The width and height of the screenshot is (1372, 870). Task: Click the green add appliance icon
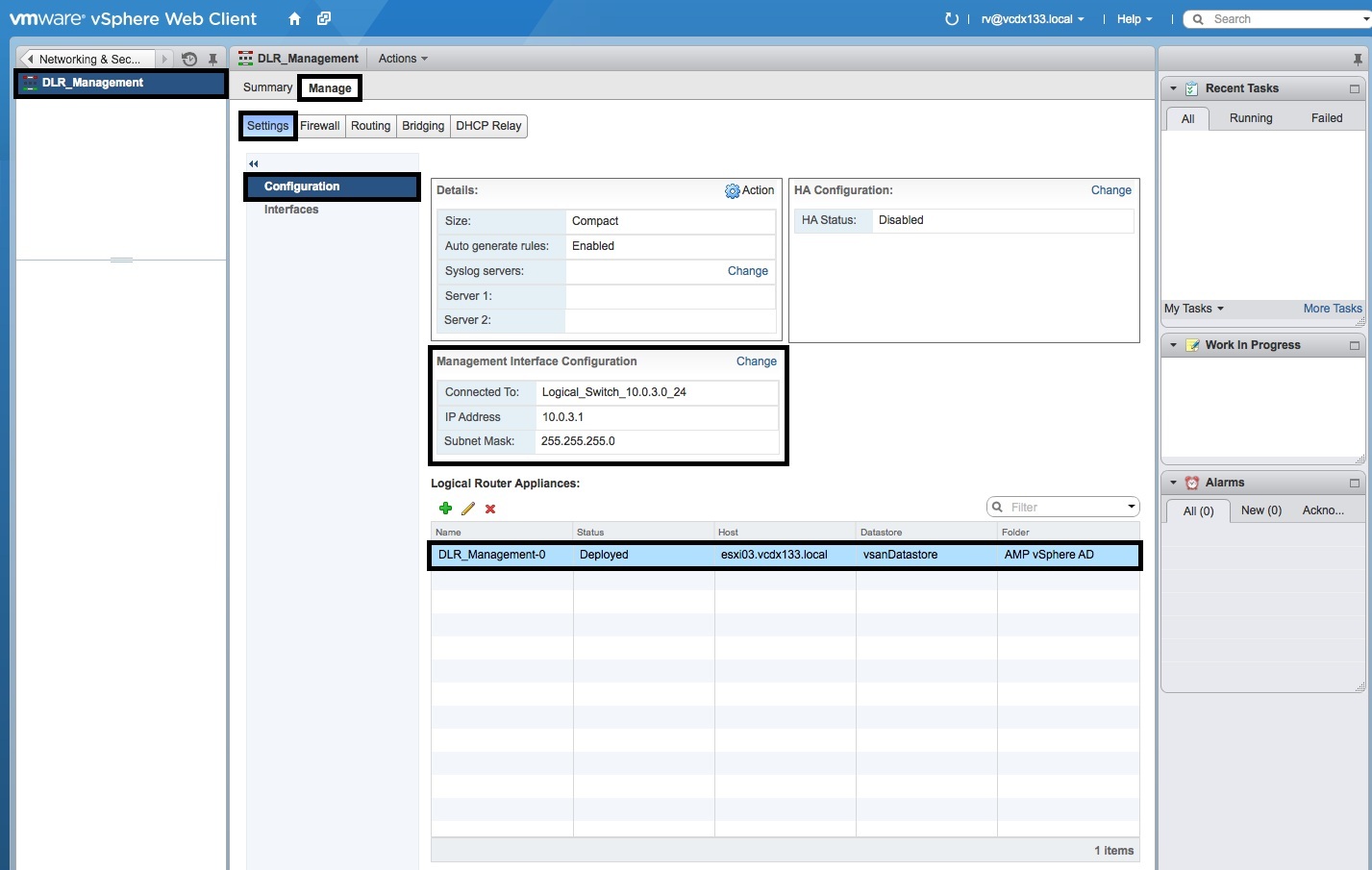tap(445, 509)
